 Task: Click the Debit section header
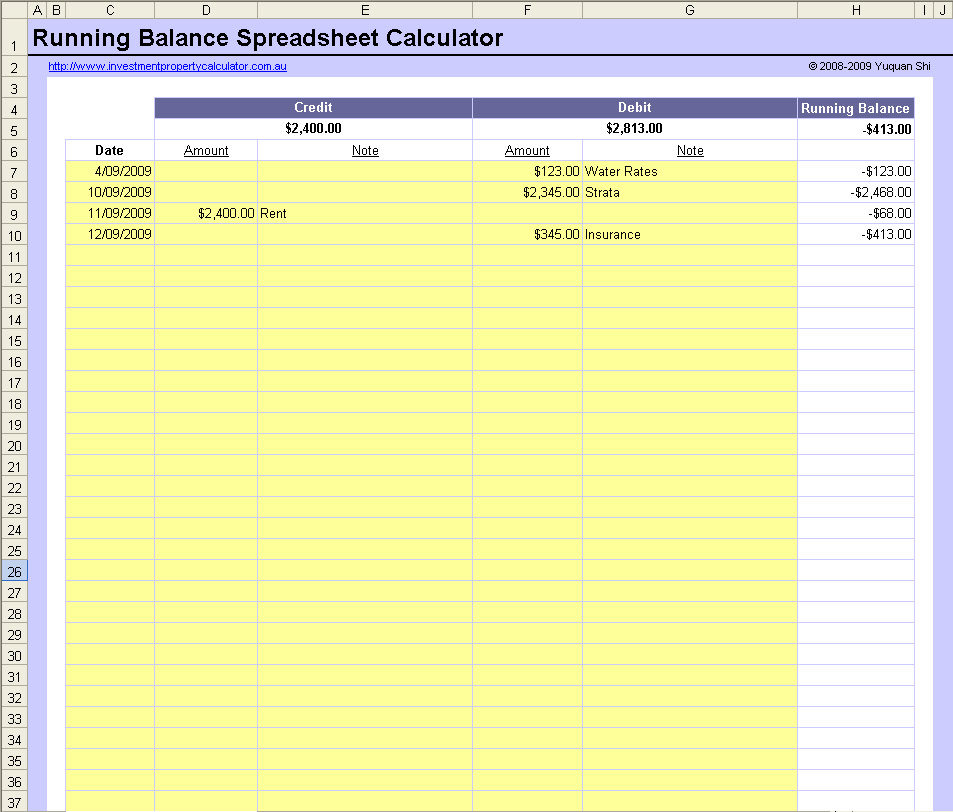click(634, 108)
